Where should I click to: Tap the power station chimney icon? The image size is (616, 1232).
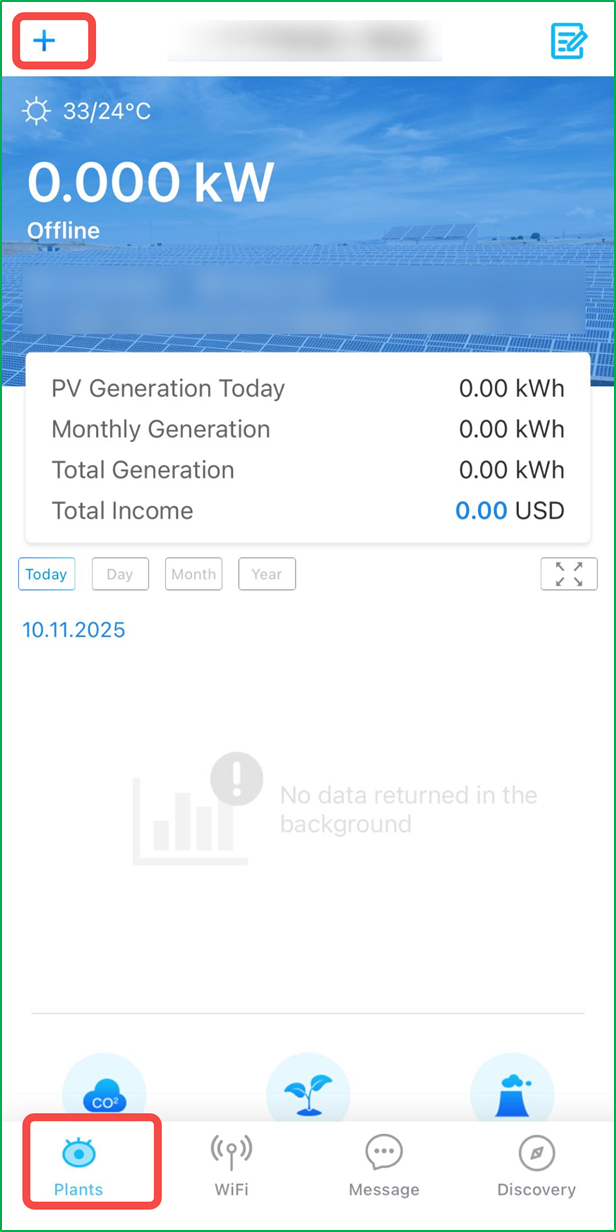[x=511, y=1092]
